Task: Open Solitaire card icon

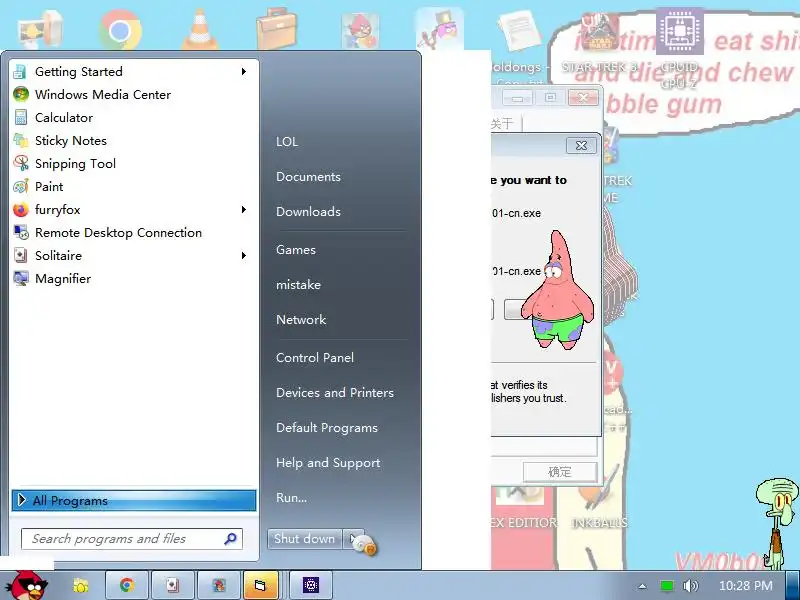Action: click(21, 256)
